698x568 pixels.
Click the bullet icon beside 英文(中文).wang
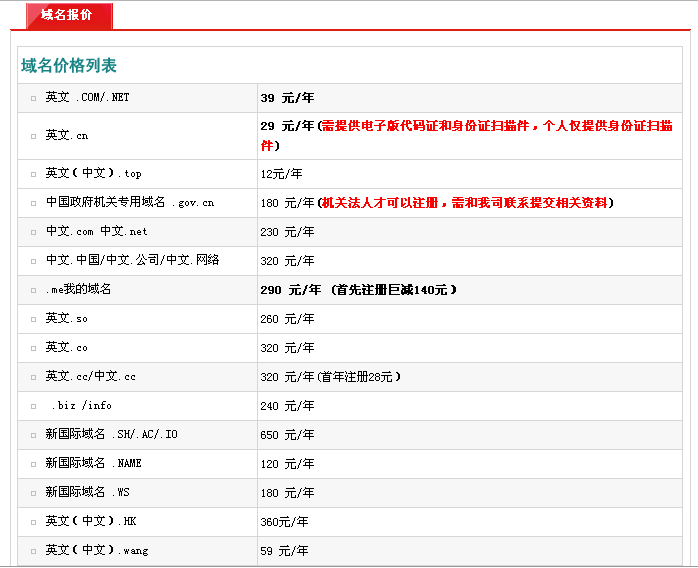[33, 551]
